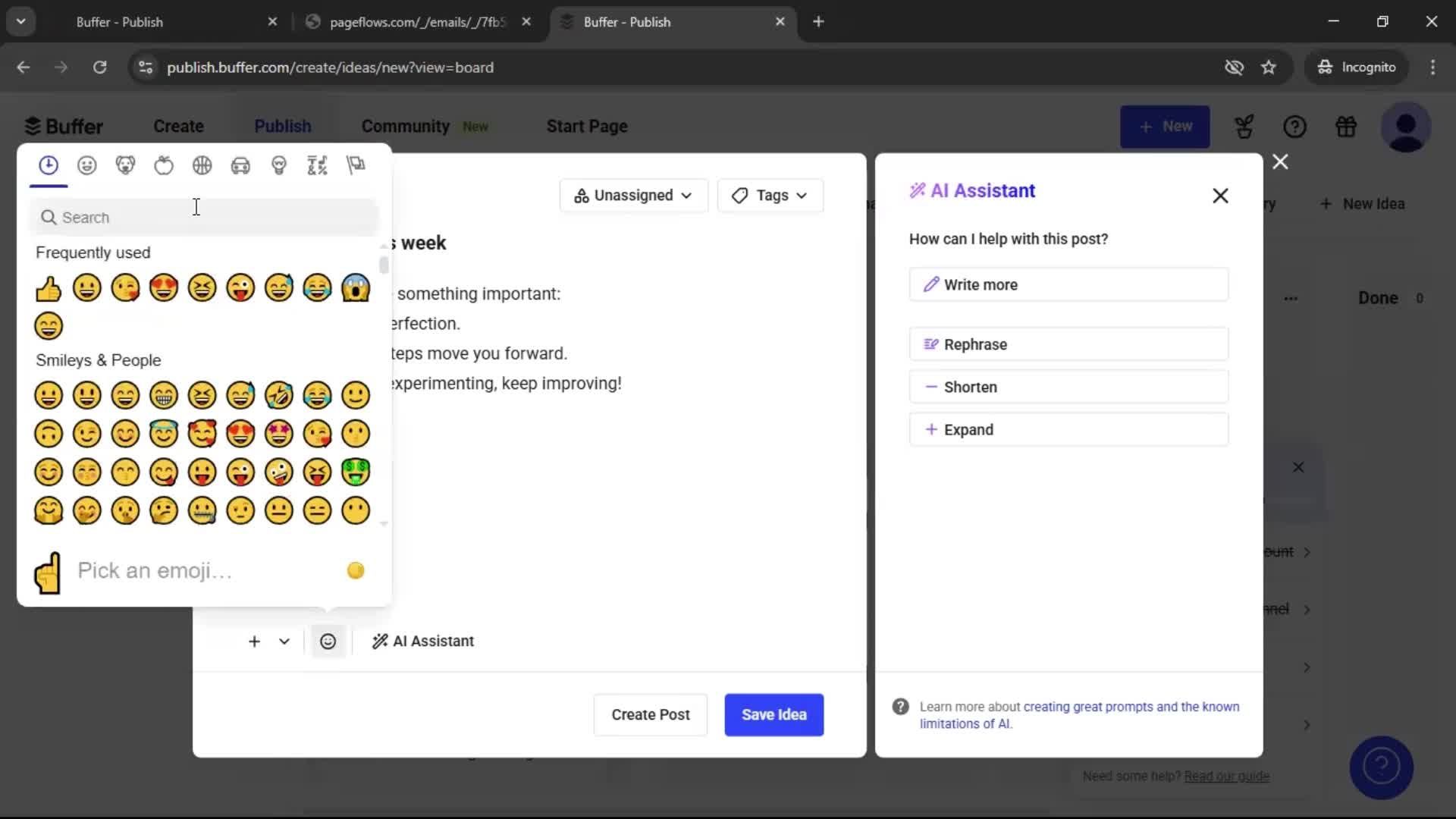The height and width of the screenshot is (819, 1456).
Task: Click the Rephrase option in AI Assistant
Action: click(1069, 344)
